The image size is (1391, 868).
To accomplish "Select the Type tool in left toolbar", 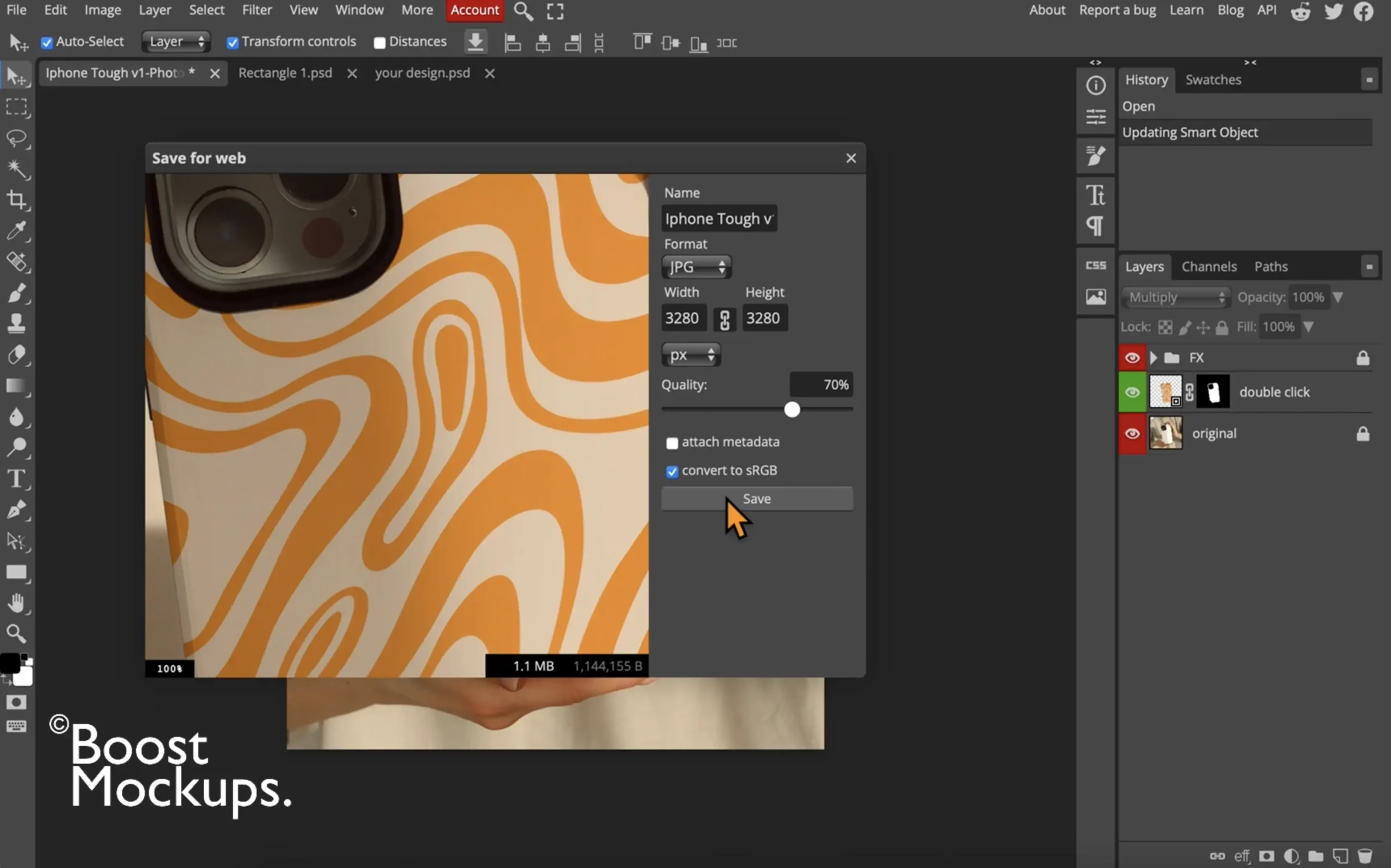I will coord(17,479).
